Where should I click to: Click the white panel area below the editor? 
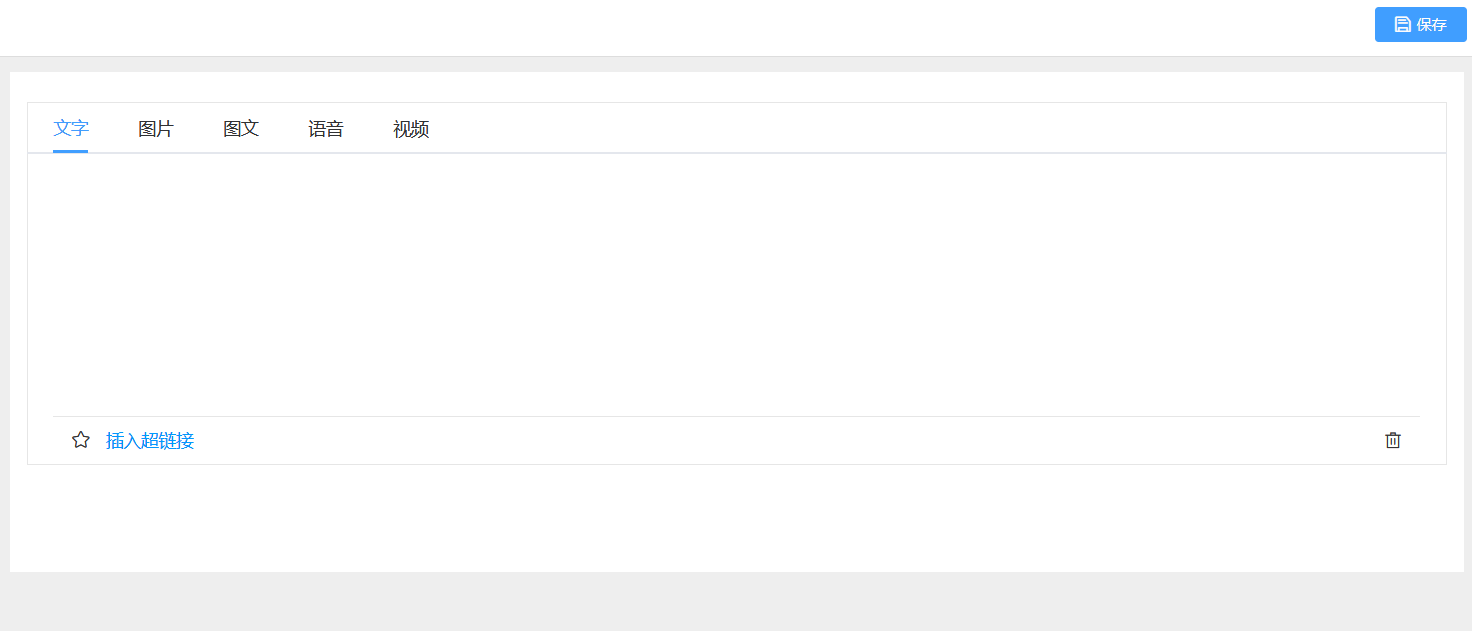[x=736, y=518]
